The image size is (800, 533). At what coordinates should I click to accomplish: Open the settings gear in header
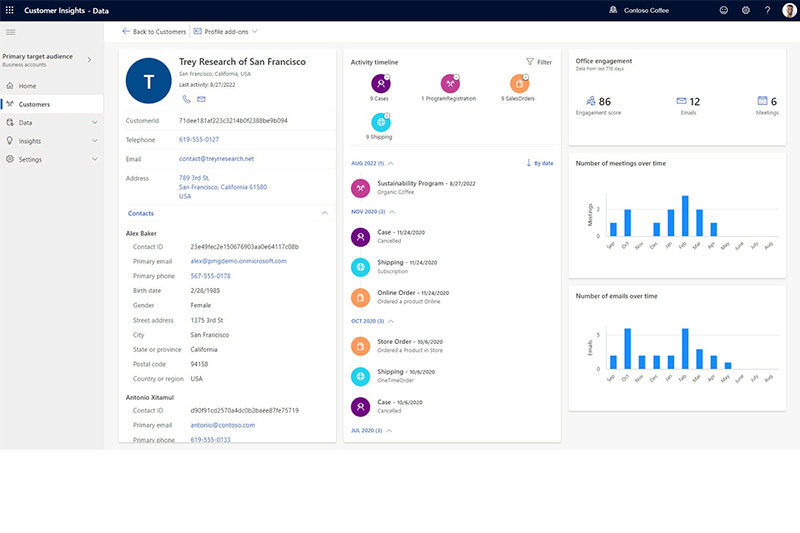point(745,10)
